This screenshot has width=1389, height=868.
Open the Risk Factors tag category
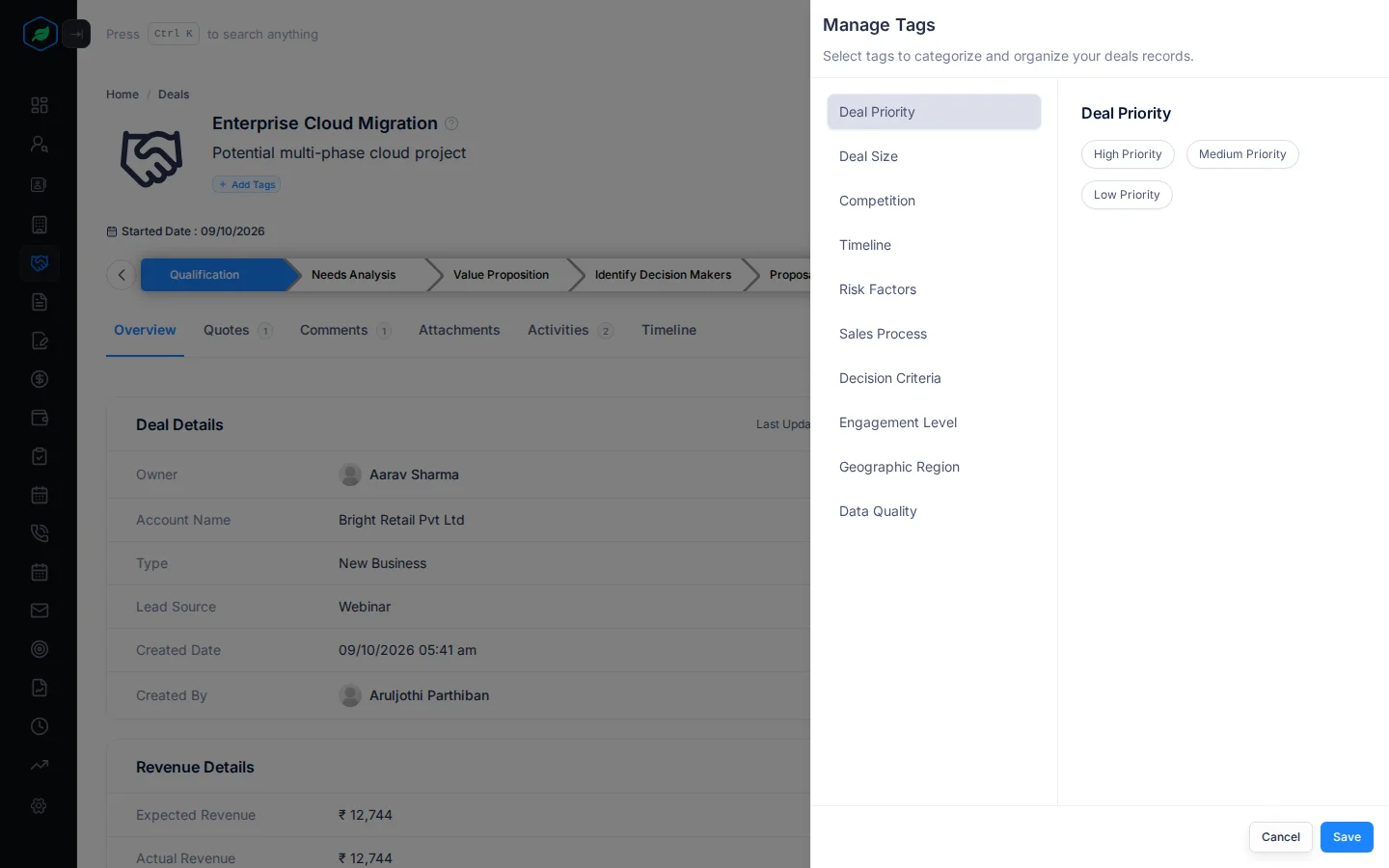pyautogui.click(x=934, y=289)
